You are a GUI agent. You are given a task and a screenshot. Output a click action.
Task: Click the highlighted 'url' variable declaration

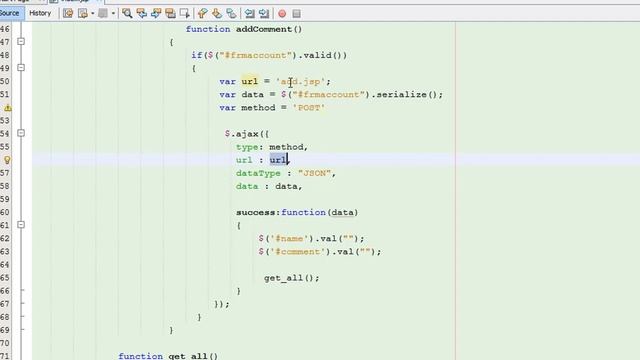pyautogui.click(x=249, y=81)
